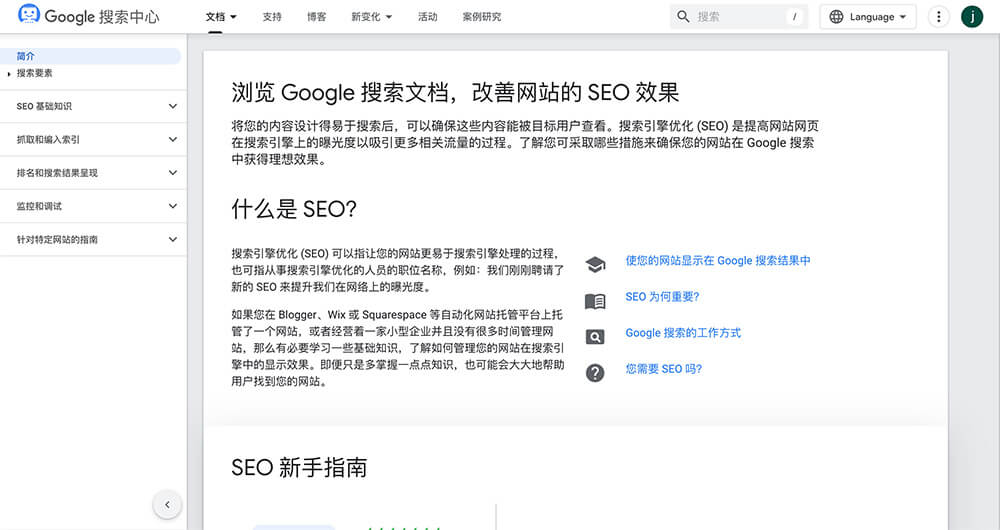Viewport: 1000px width, 530px height.
Task: Go to the 案例研究 tab
Action: coord(482,17)
